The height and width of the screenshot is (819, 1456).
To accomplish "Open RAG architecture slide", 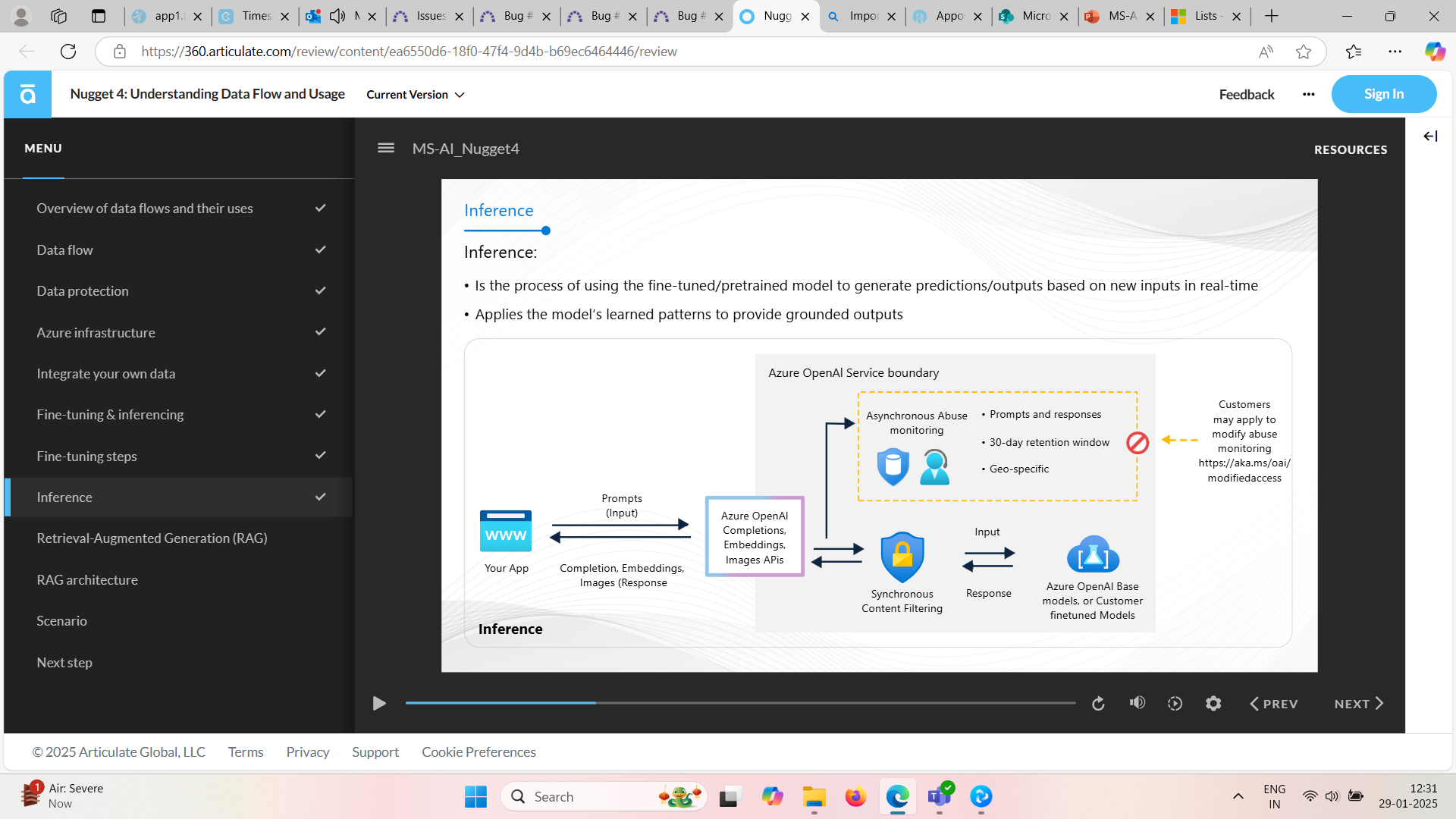I will [x=179, y=580].
